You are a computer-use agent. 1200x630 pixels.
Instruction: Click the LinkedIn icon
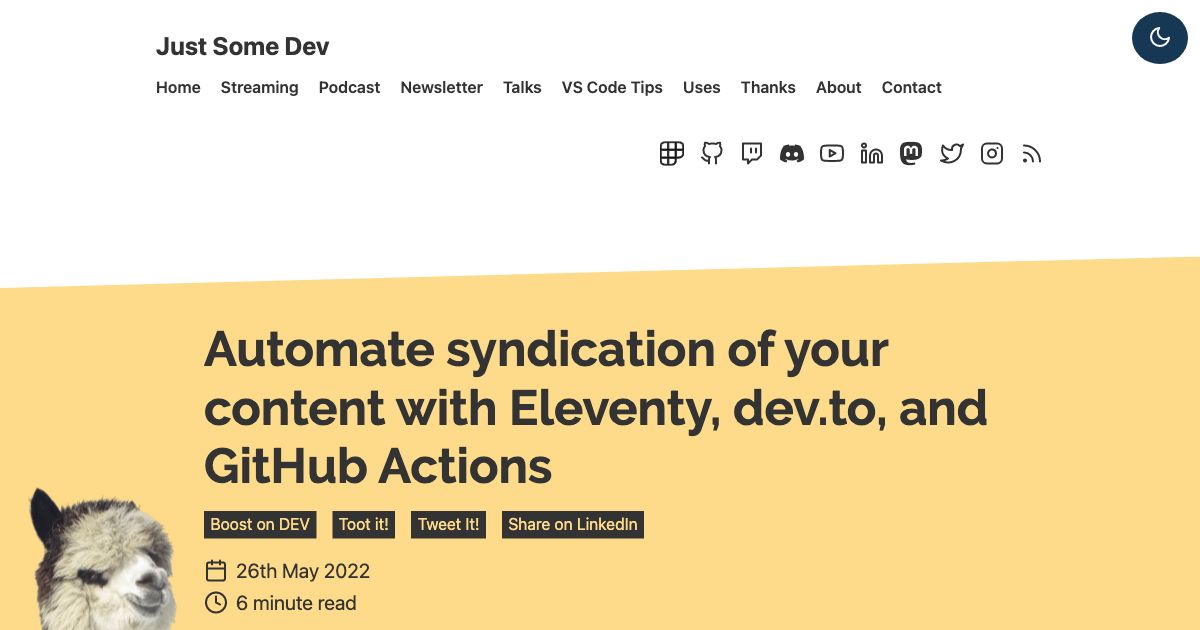(x=871, y=153)
